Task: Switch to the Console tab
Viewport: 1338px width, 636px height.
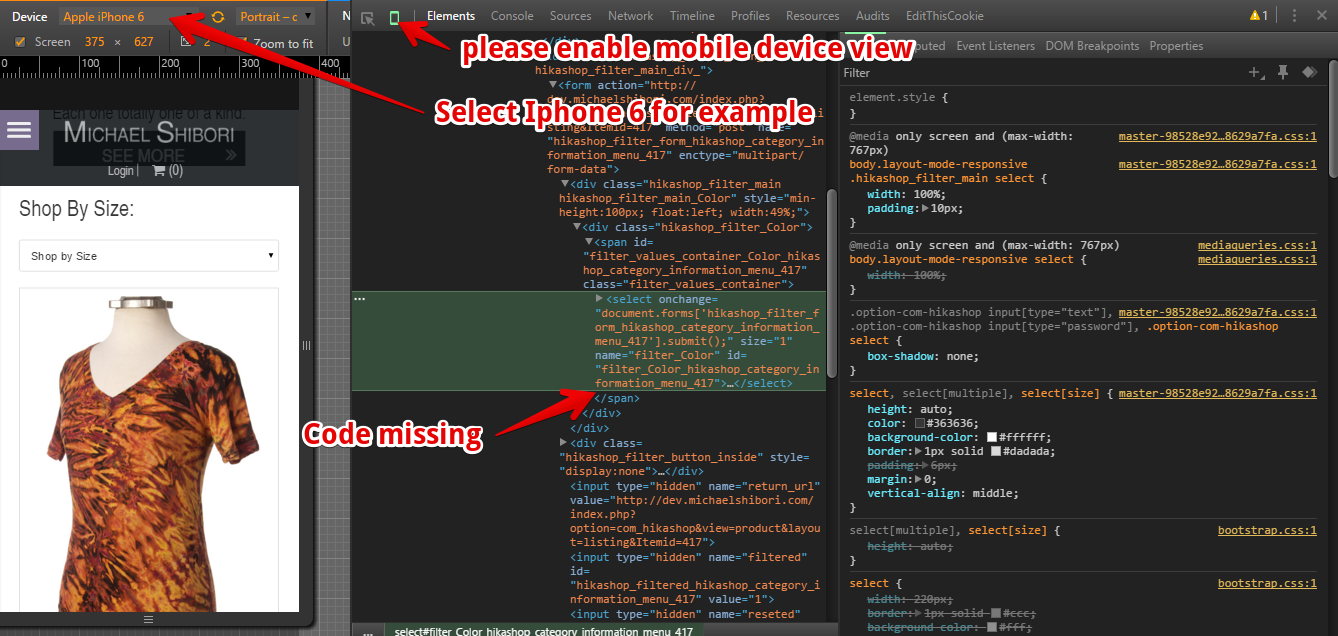Action: click(x=512, y=16)
